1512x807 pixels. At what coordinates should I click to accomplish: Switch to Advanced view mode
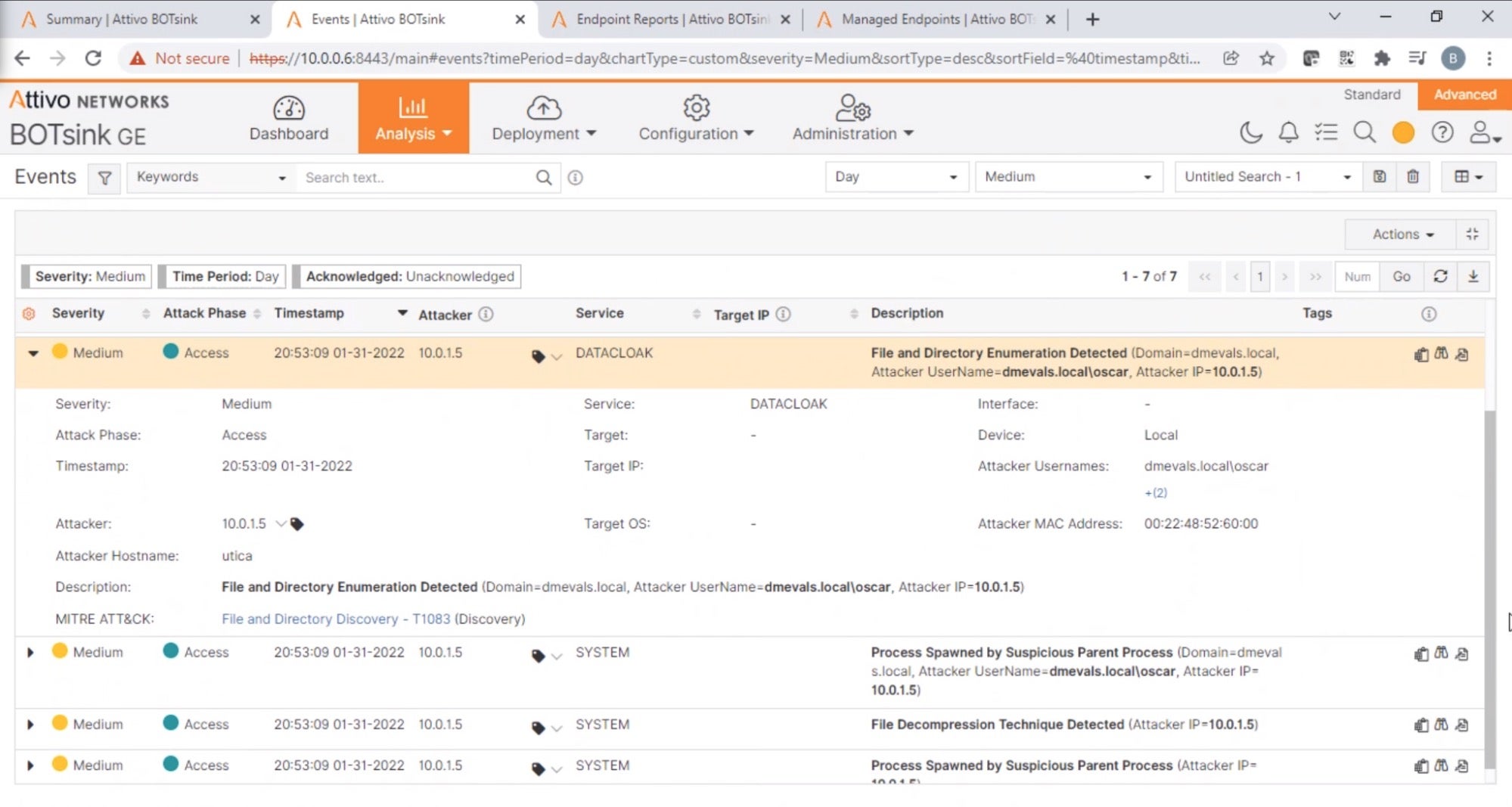point(1464,95)
